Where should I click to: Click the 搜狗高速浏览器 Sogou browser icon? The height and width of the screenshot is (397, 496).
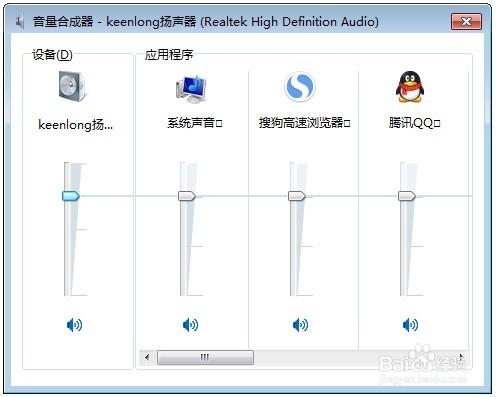[x=300, y=87]
